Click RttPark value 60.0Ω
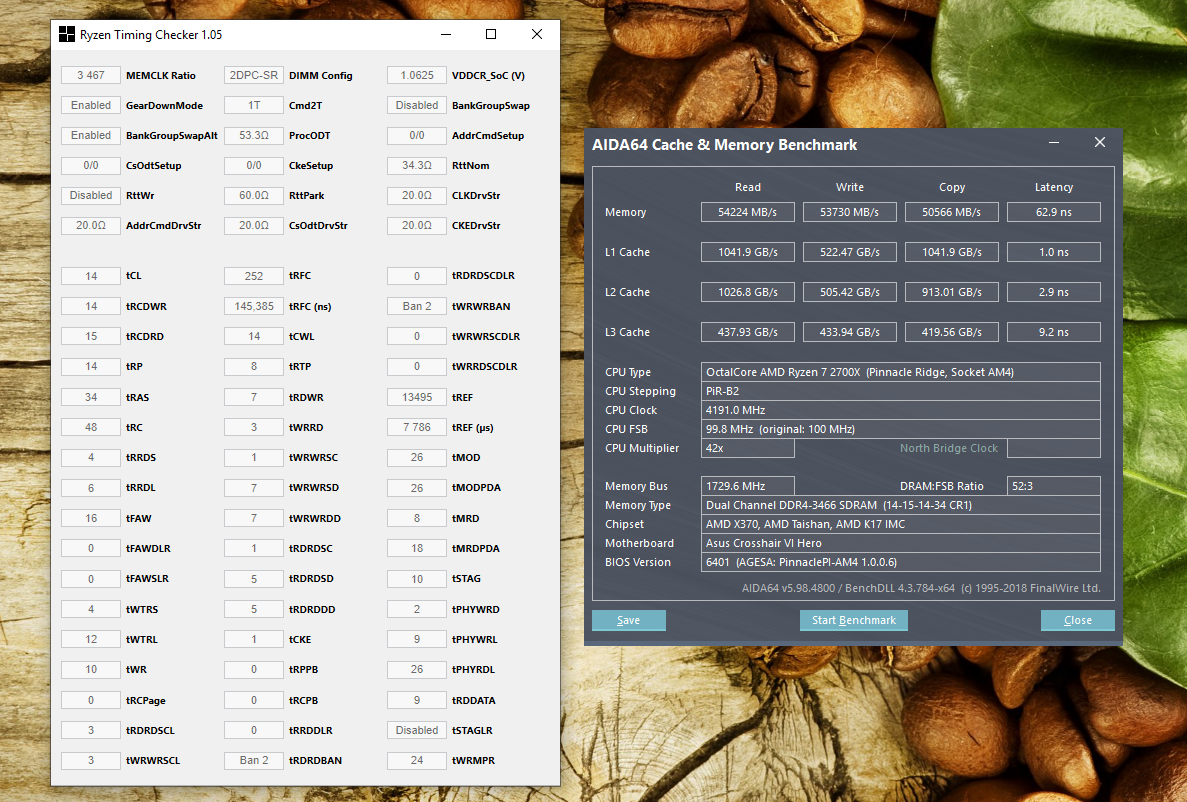Viewport: 1187px width, 802px height. (254, 195)
